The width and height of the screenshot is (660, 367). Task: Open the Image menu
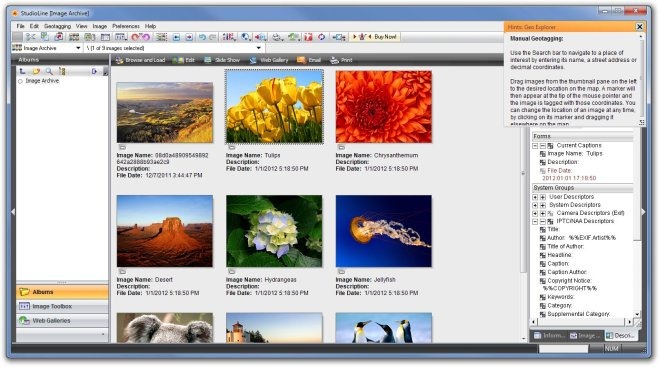tap(100, 26)
